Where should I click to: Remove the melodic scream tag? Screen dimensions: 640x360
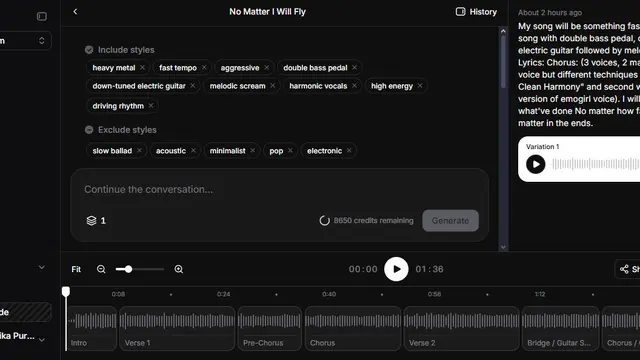click(x=273, y=86)
